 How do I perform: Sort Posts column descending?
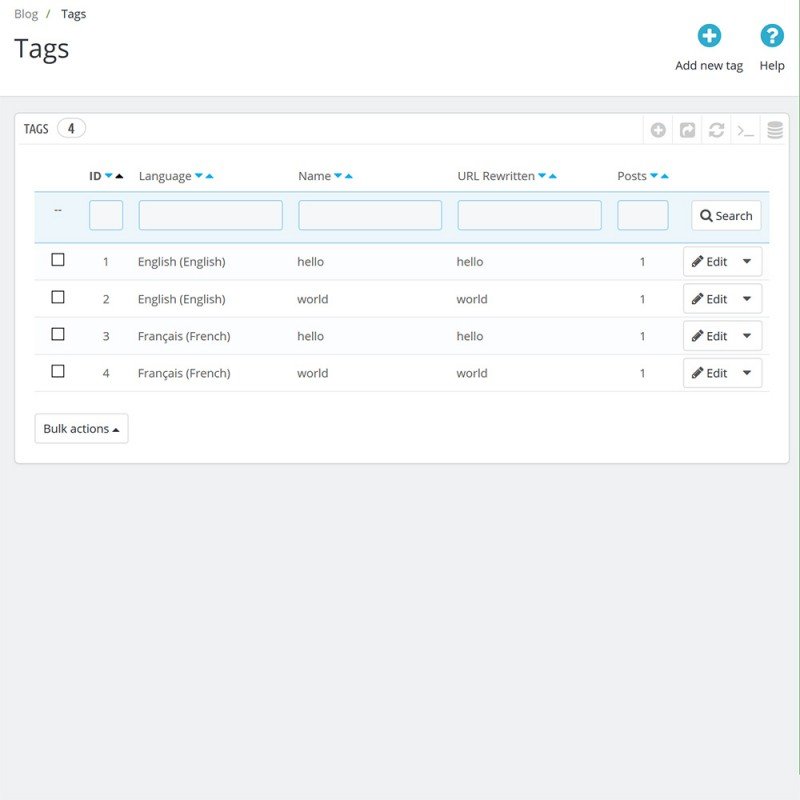coord(654,176)
